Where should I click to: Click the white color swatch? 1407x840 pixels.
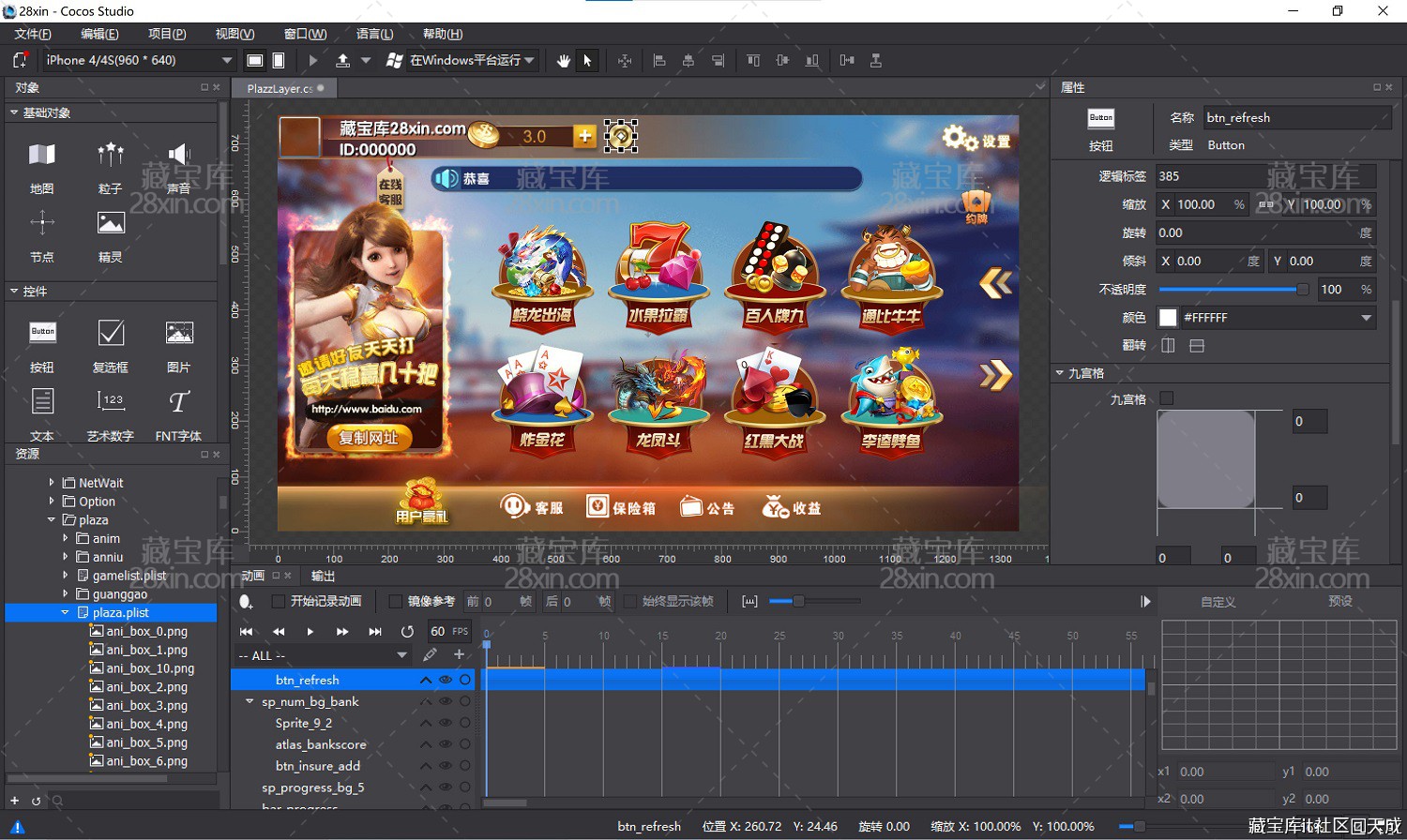coord(1168,318)
